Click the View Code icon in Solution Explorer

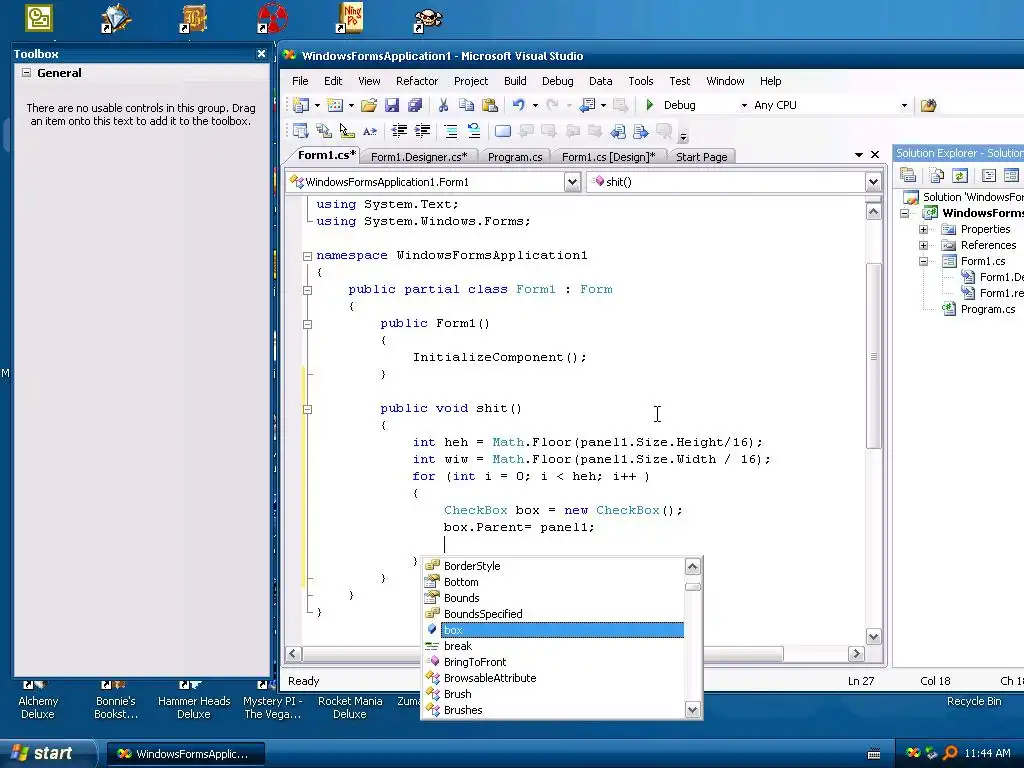[x=989, y=175]
